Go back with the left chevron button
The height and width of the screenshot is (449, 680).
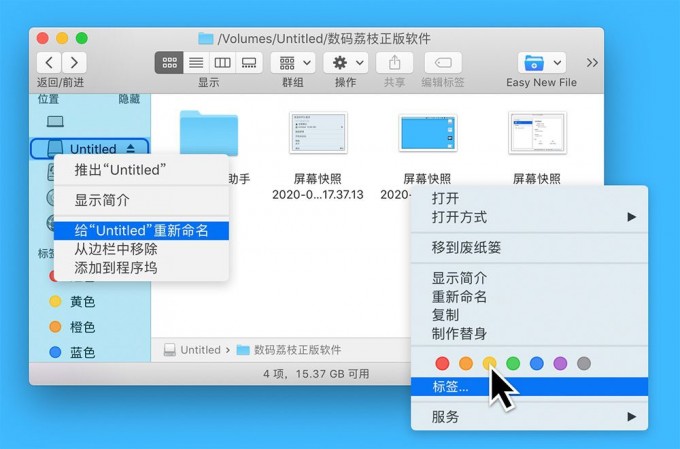[49, 63]
